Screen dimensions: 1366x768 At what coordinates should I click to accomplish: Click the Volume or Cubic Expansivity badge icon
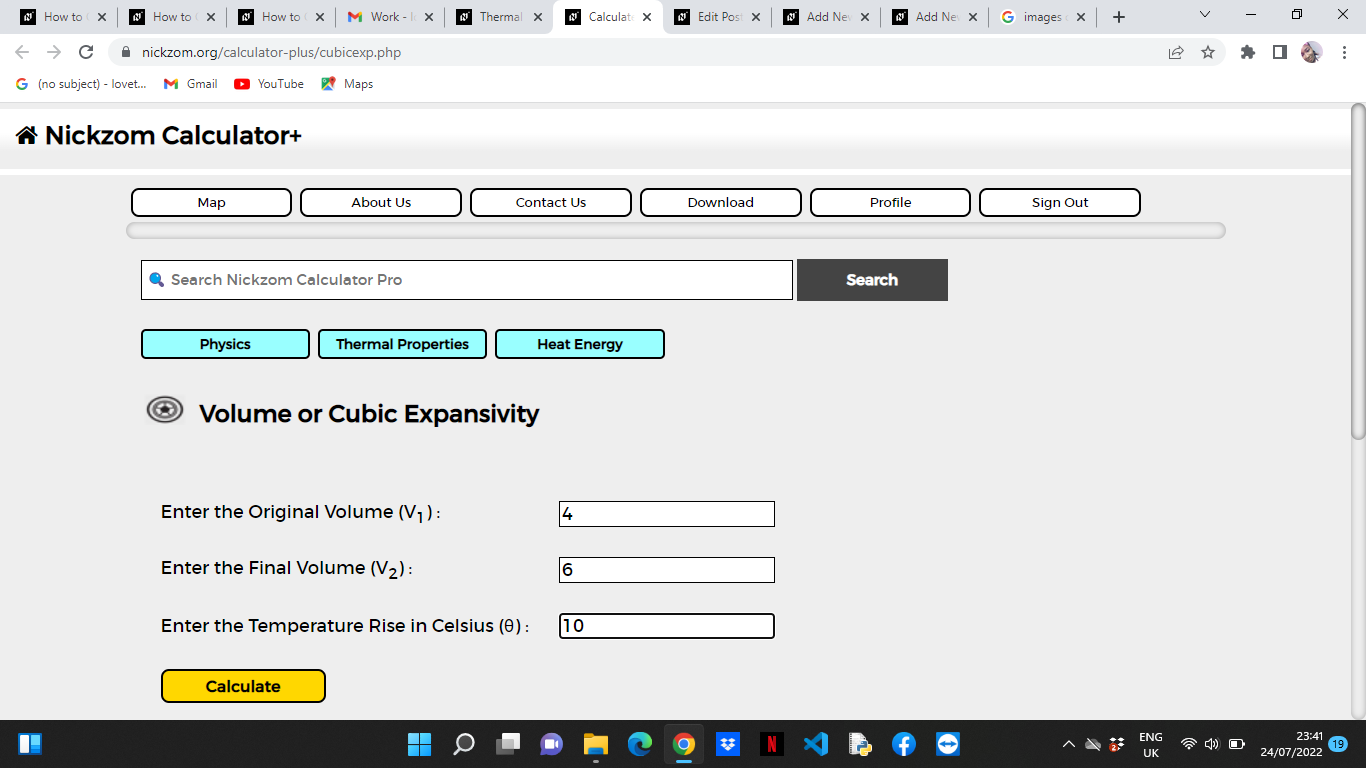pos(165,410)
